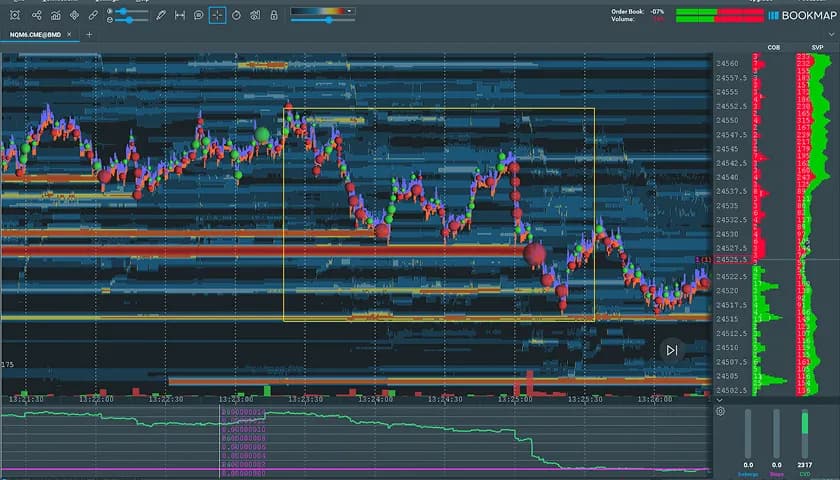This screenshot has width=840, height=480.
Task: Click the 24530 price label
Action: pos(727,234)
